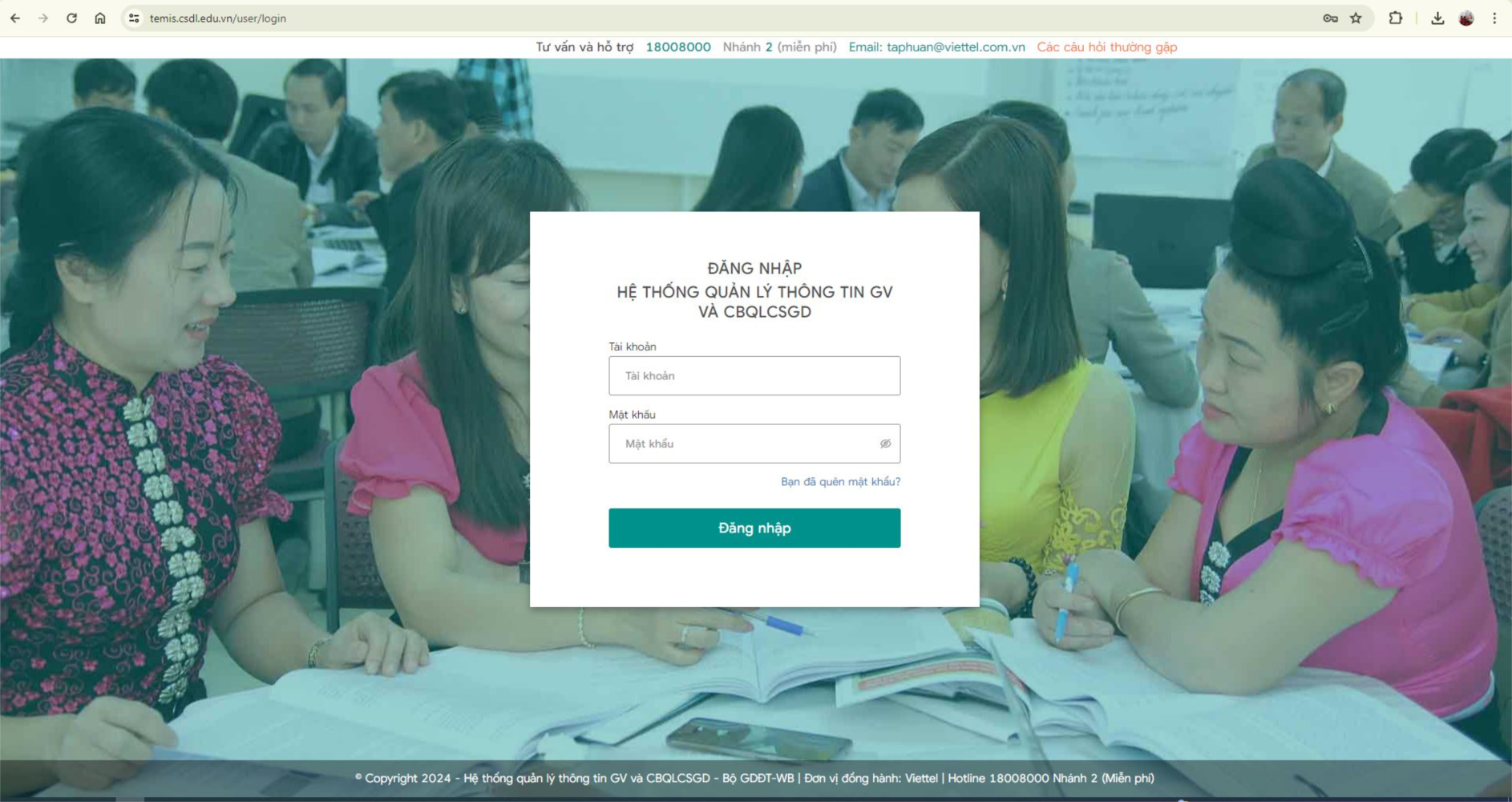Bookmark this page with the star icon
The height and width of the screenshot is (802, 1512).
tap(1356, 18)
